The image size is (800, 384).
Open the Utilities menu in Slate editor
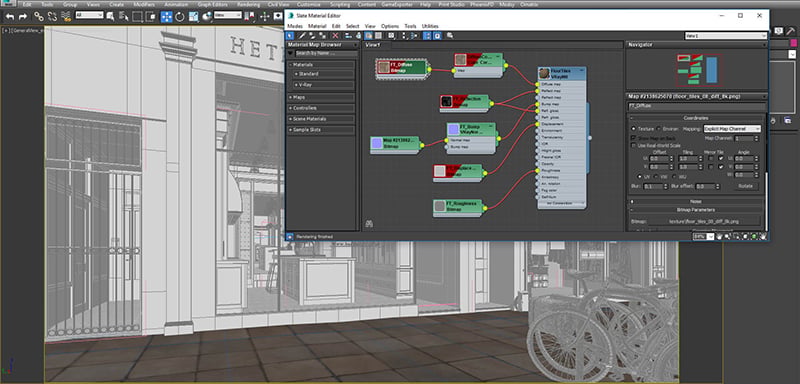[x=430, y=26]
